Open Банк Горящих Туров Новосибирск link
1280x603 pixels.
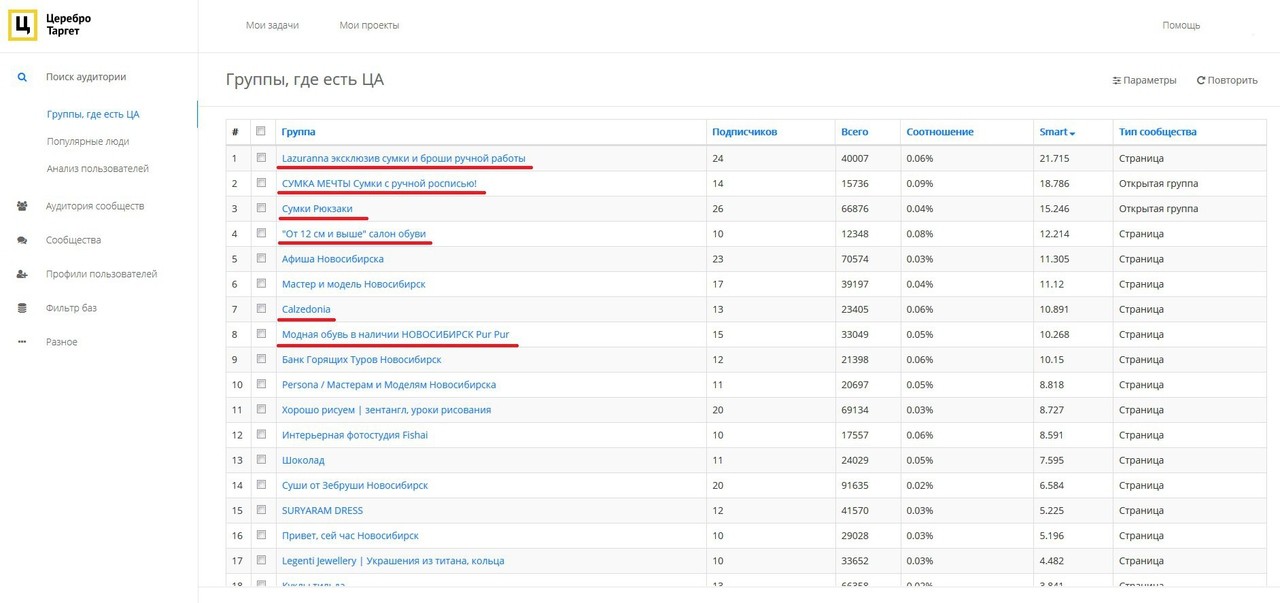pyautogui.click(x=361, y=359)
